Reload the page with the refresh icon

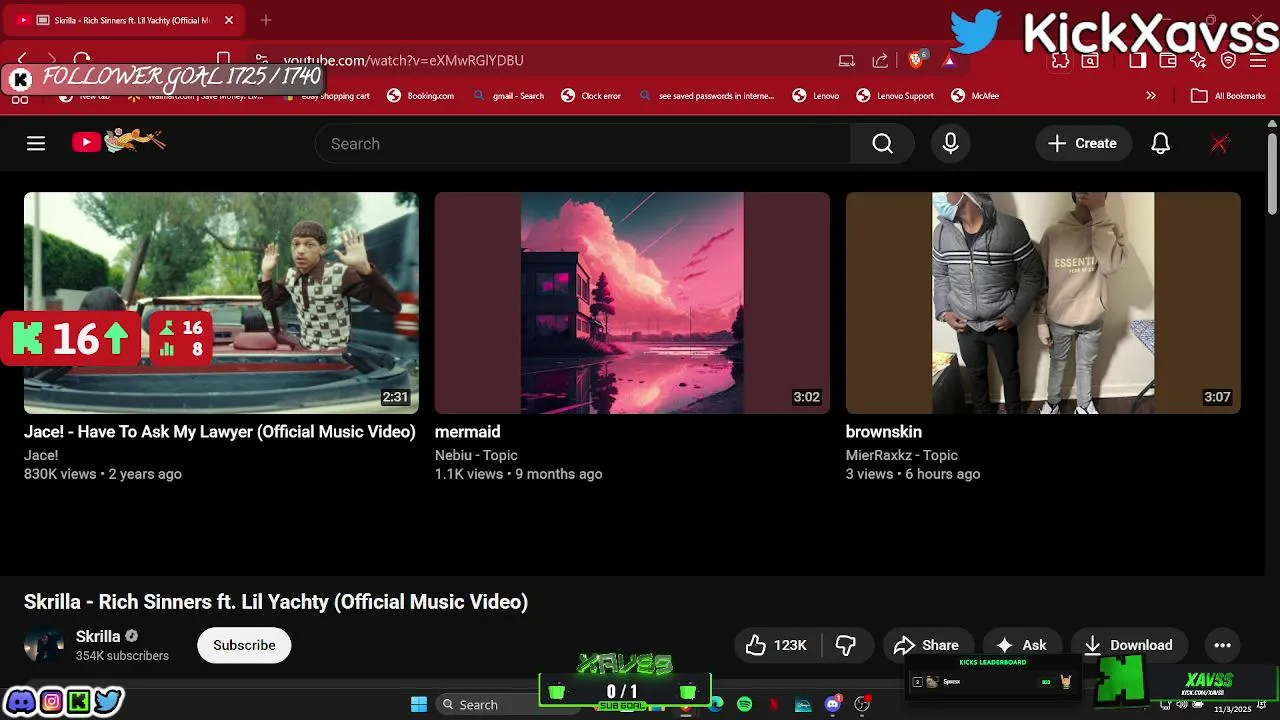[82, 60]
